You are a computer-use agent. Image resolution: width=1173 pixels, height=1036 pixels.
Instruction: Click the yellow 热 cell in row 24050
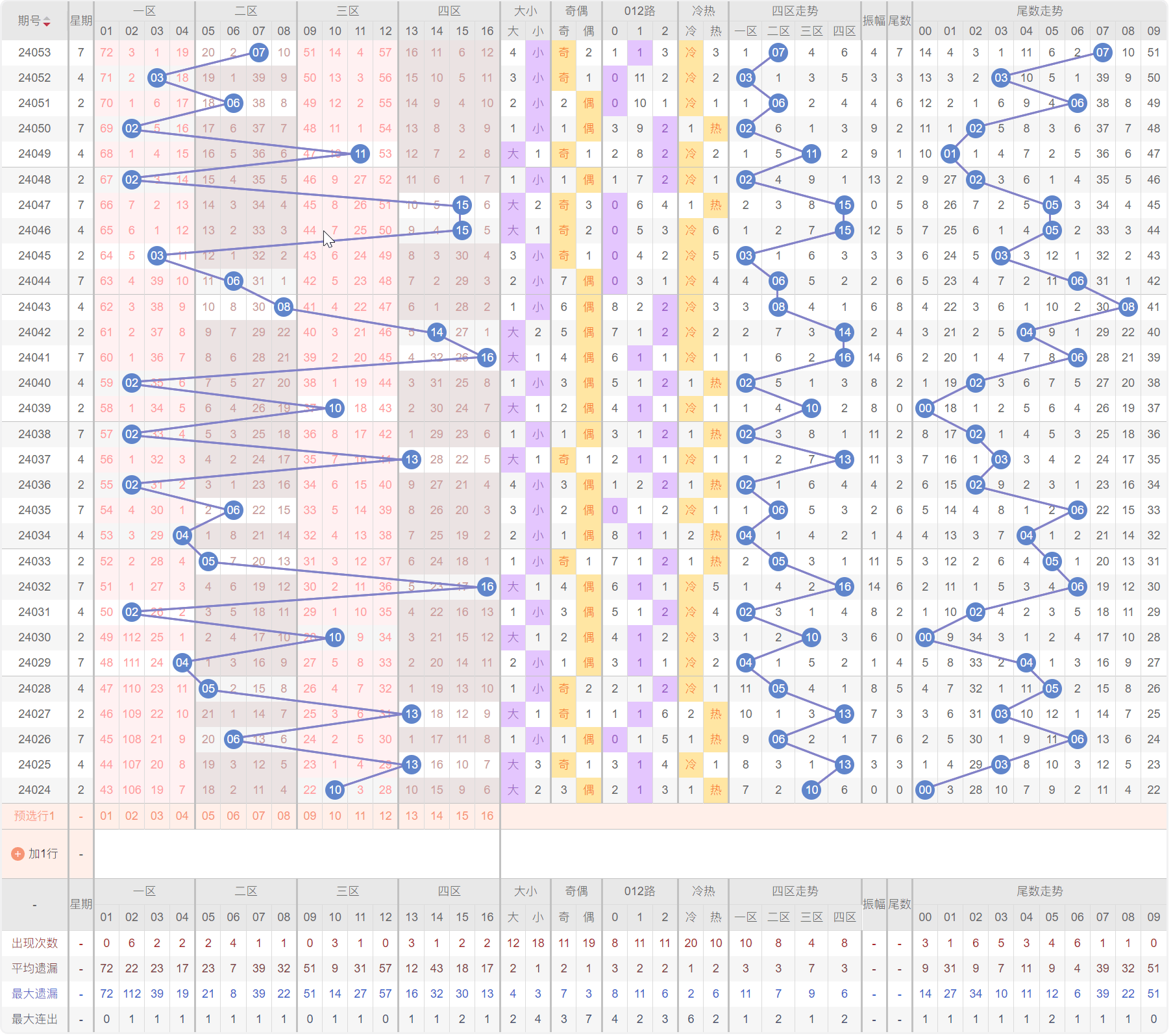pyautogui.click(x=716, y=129)
